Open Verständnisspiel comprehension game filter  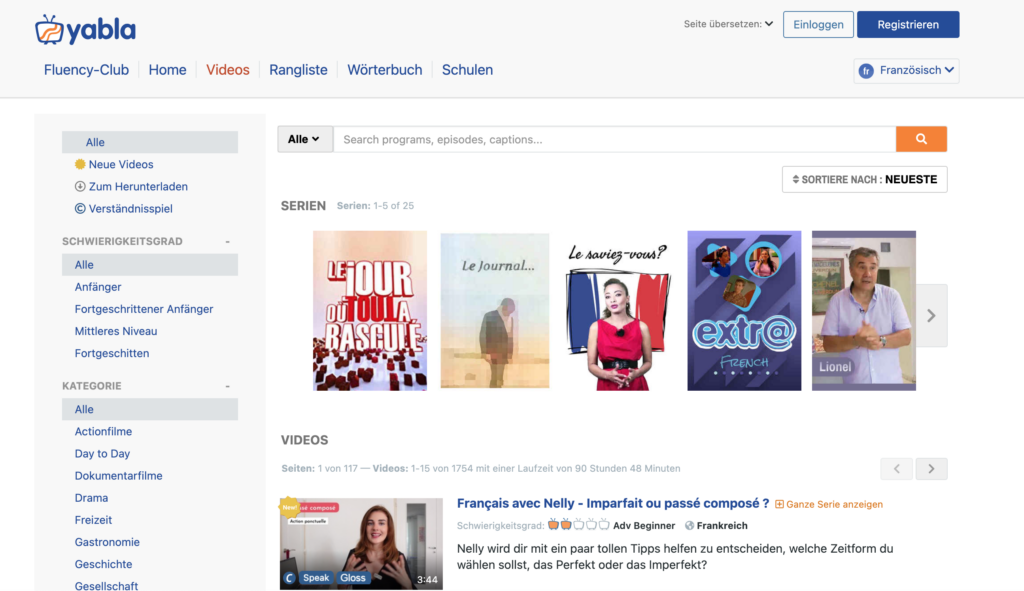(130, 209)
